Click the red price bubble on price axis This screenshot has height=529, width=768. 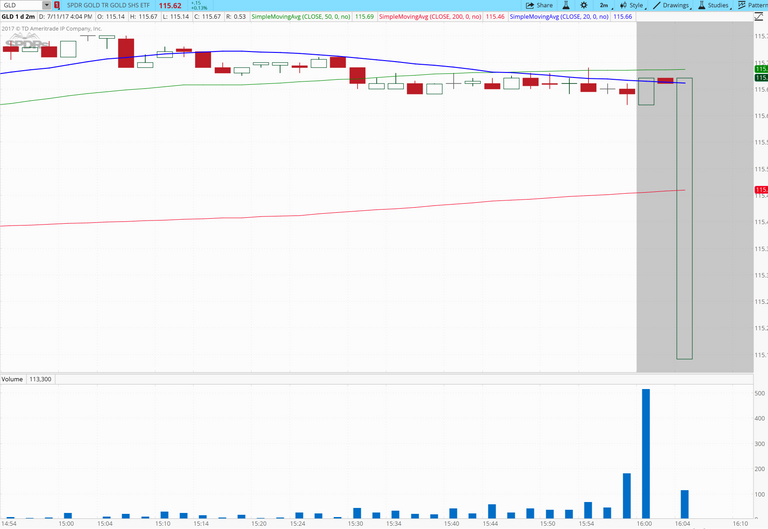tap(761, 190)
